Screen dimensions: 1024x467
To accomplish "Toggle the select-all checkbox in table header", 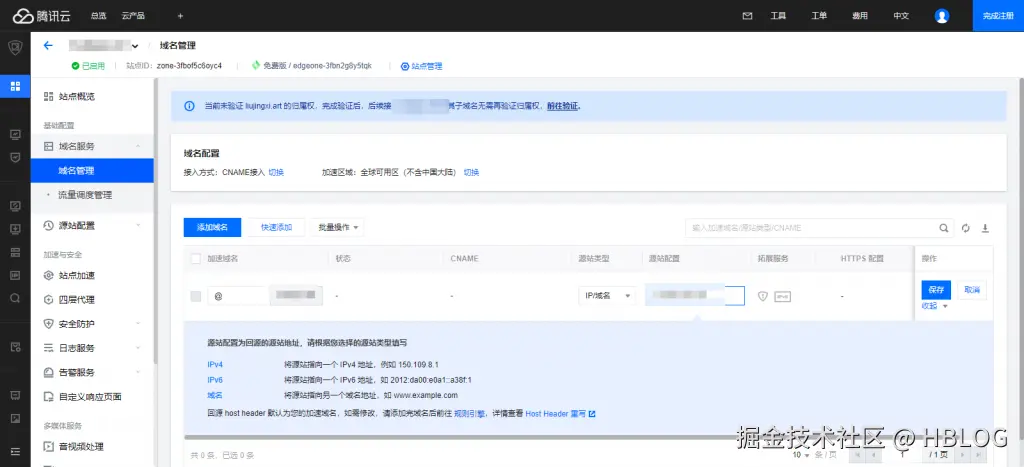I will click(x=195, y=259).
